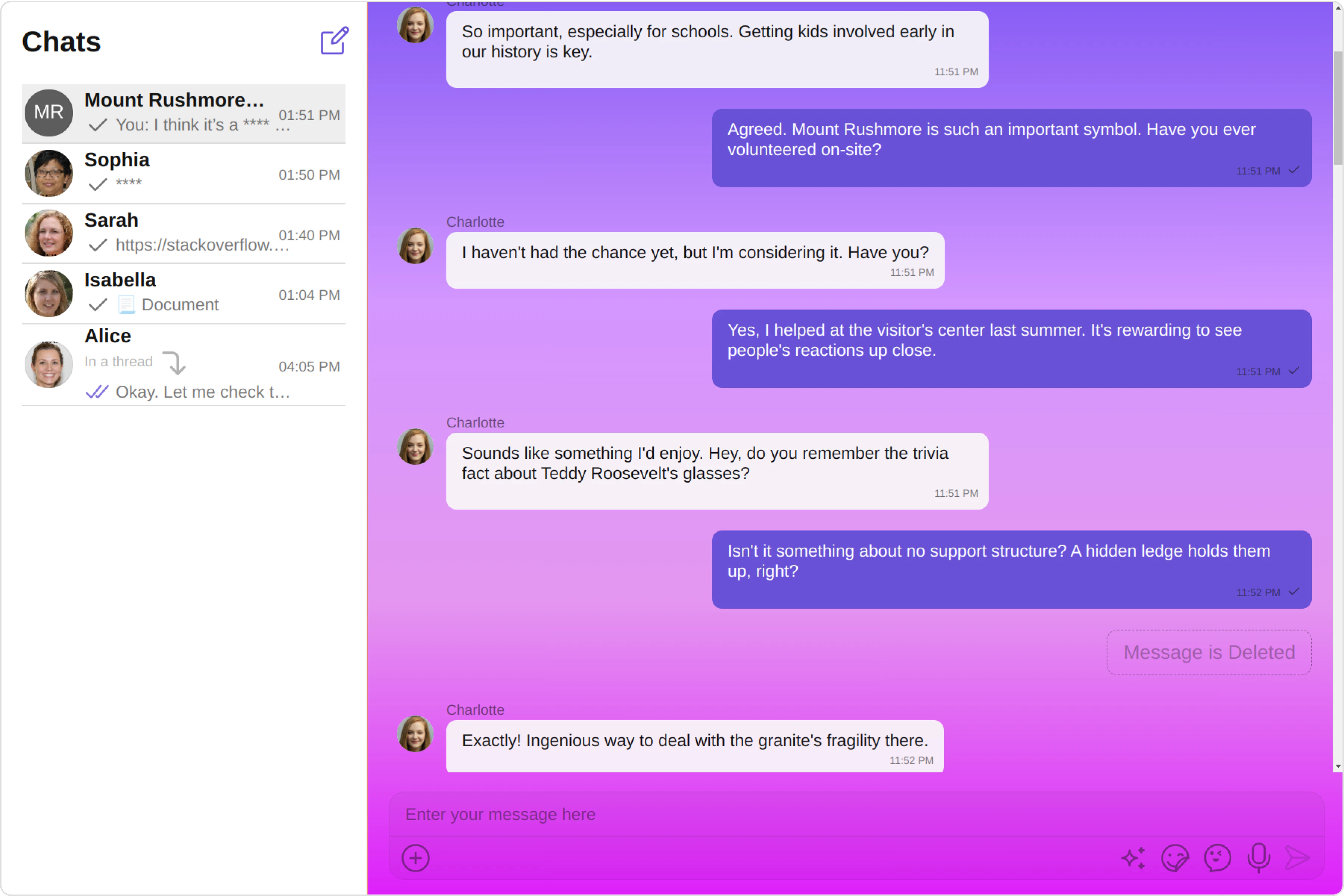
Task: Click the thread arrow icon under Alice
Action: click(x=174, y=362)
